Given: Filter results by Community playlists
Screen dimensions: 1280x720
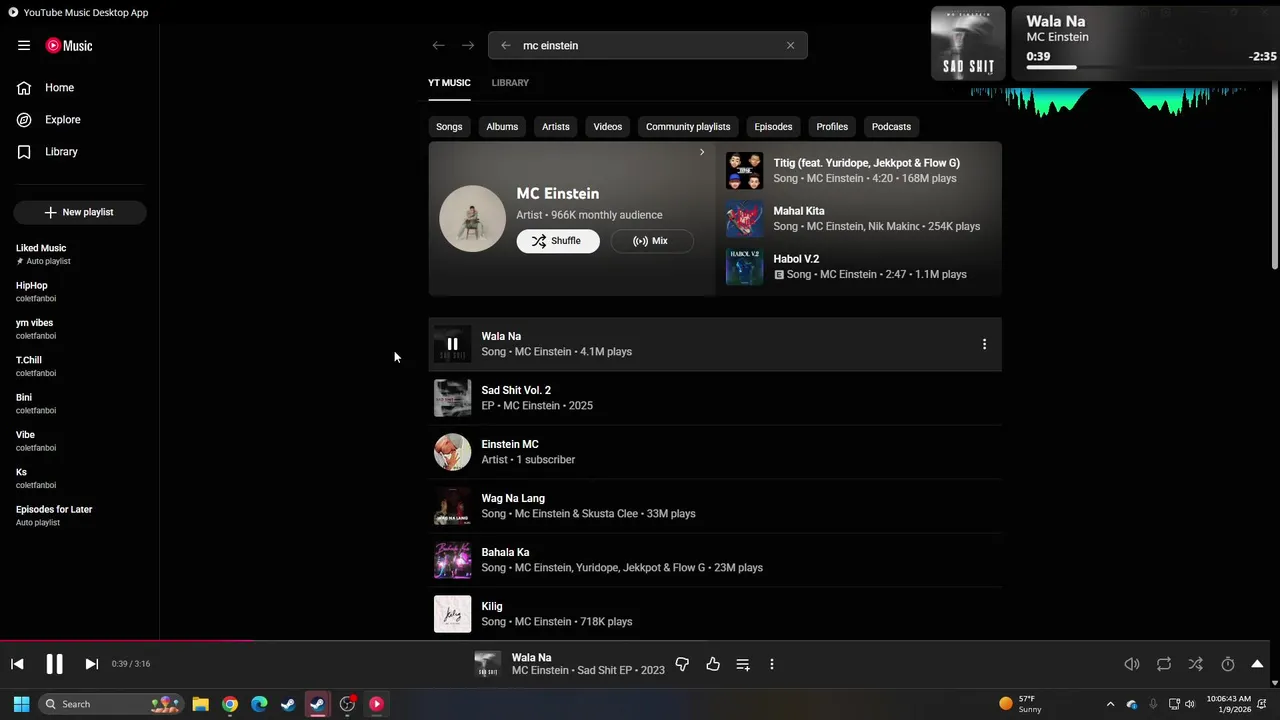Looking at the screenshot, I should click(688, 127).
